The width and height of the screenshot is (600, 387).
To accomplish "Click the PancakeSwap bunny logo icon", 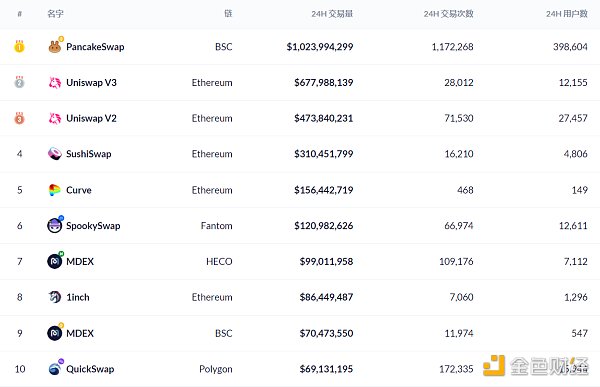I will (55, 47).
